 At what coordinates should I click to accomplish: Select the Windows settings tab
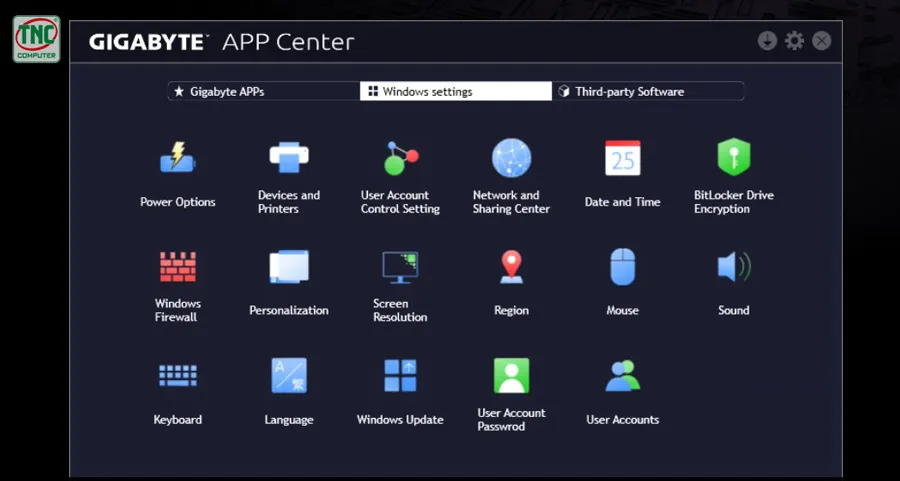[x=456, y=91]
